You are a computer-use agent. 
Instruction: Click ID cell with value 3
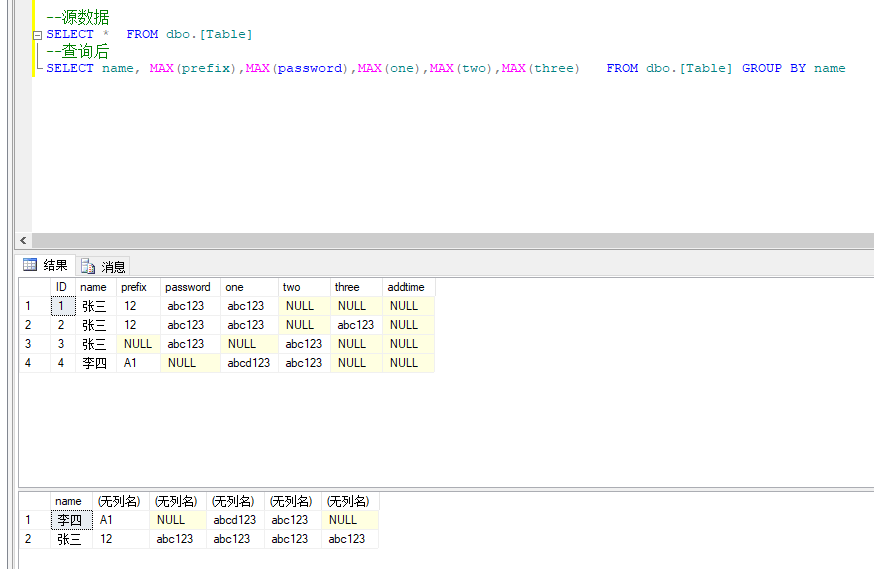tap(63, 344)
